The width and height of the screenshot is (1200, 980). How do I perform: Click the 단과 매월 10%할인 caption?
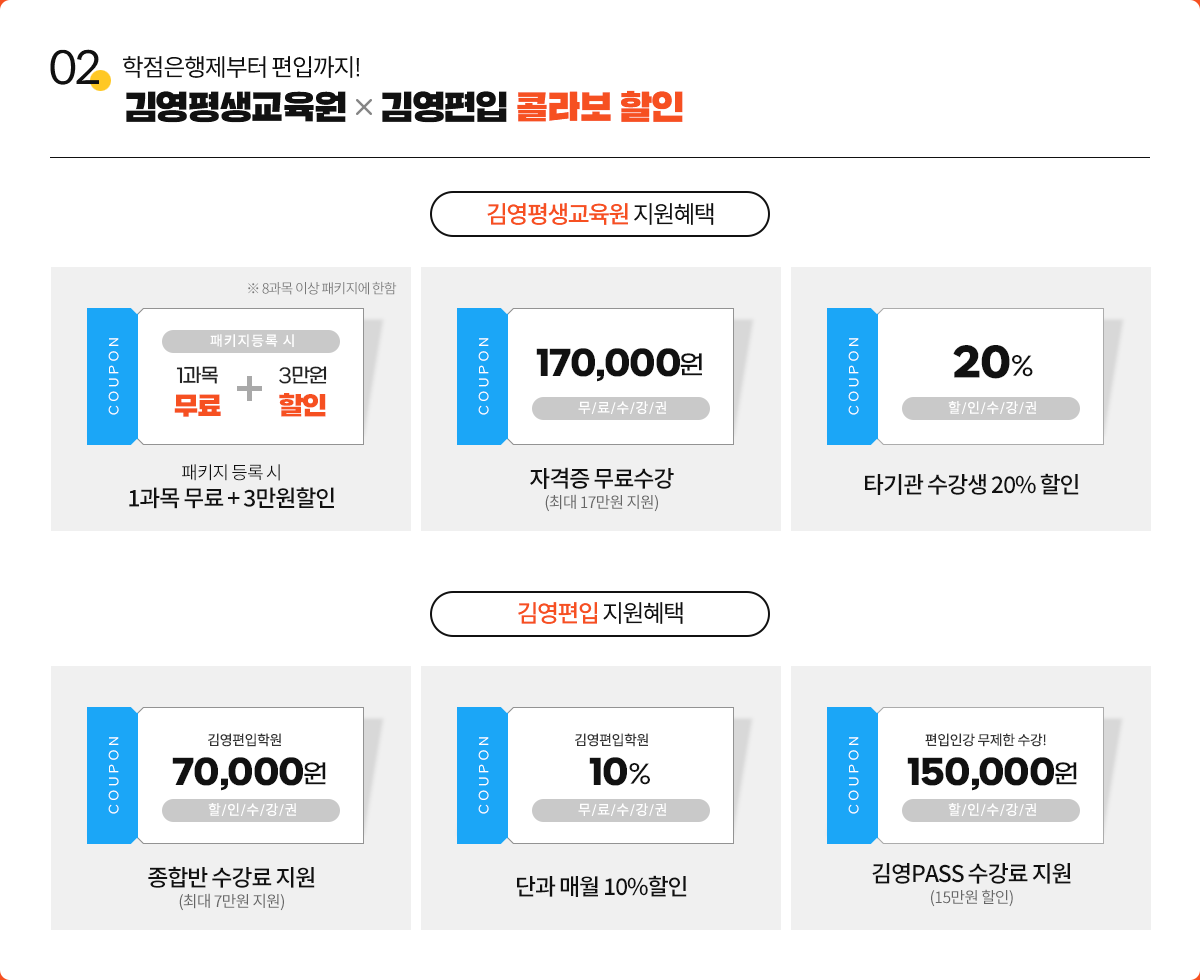click(x=601, y=886)
